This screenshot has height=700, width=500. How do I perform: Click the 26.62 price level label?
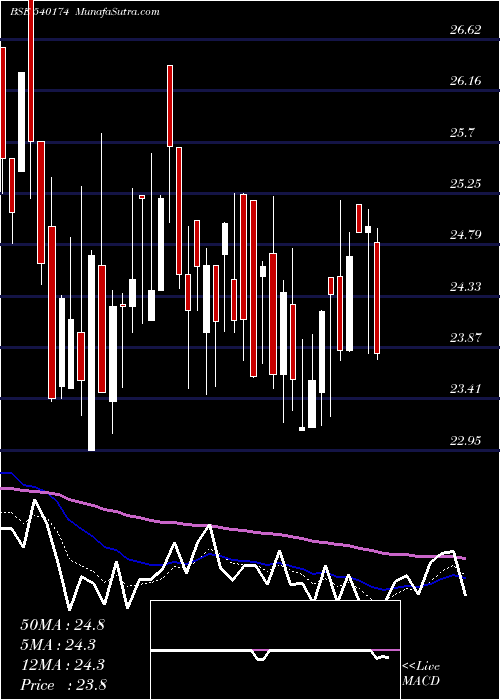(x=466, y=30)
